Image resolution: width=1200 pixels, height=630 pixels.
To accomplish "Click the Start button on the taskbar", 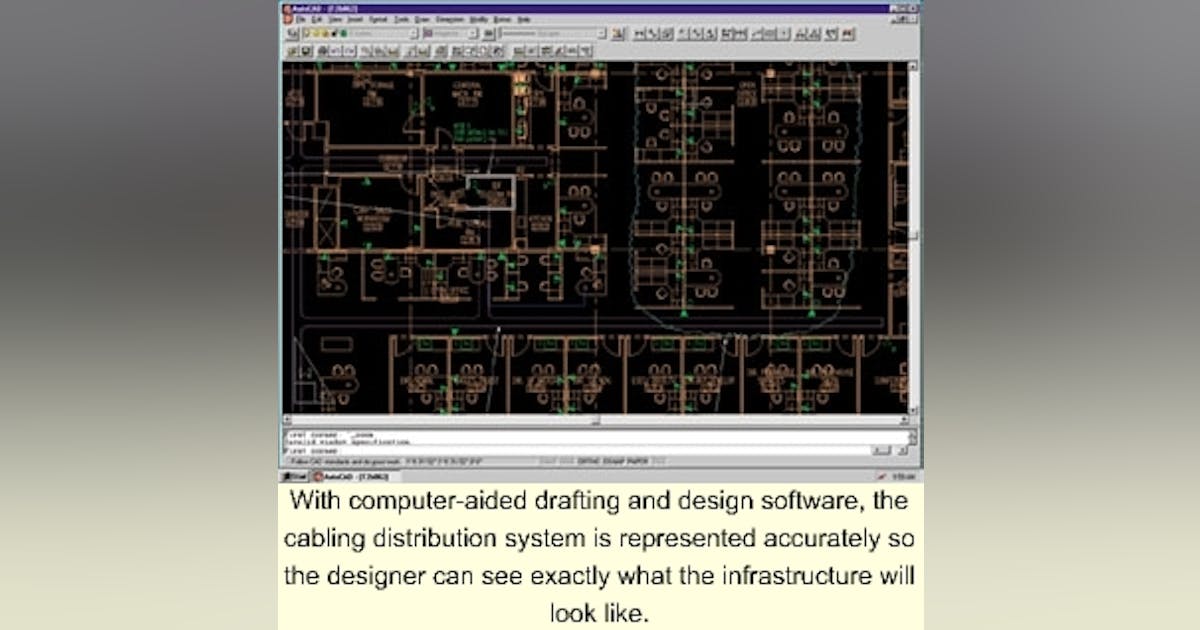I will click(x=295, y=474).
